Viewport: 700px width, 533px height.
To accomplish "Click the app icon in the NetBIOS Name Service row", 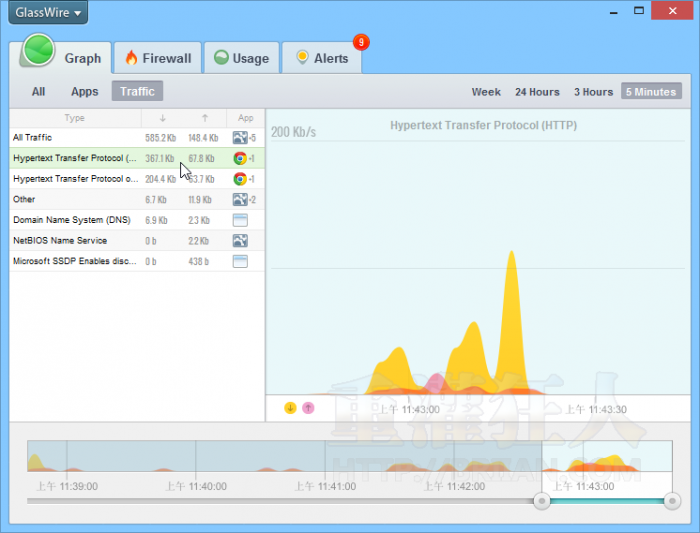I will tap(240, 241).
